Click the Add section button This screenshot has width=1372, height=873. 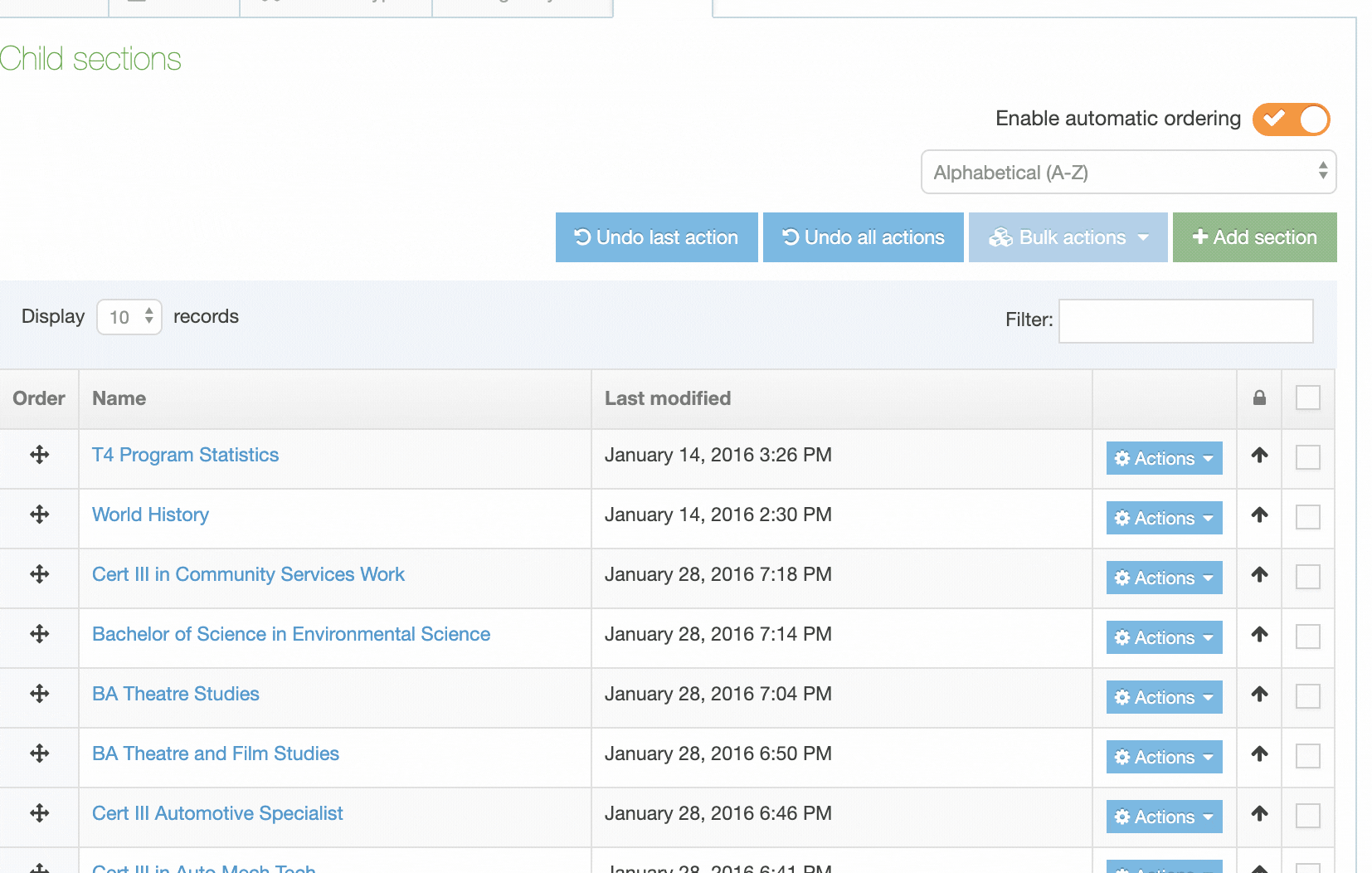coord(1254,237)
